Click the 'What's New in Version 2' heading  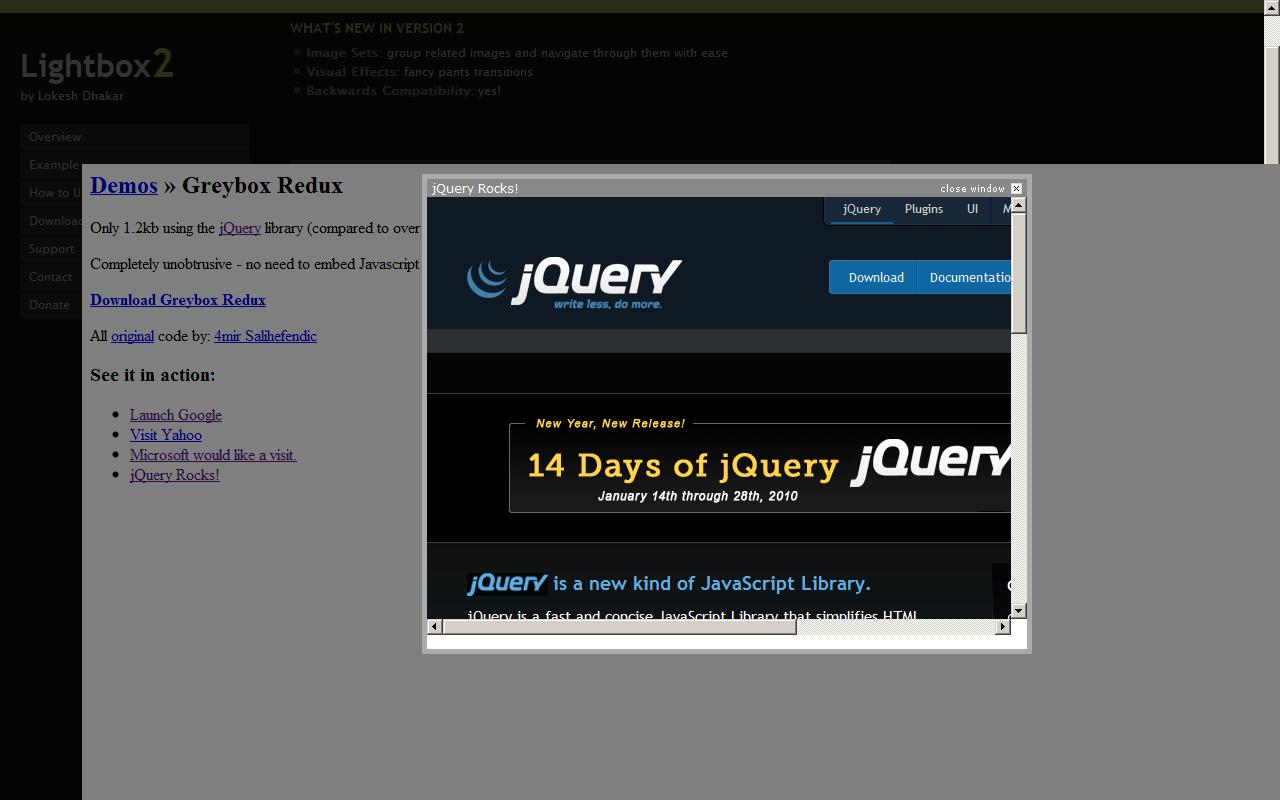coord(377,28)
